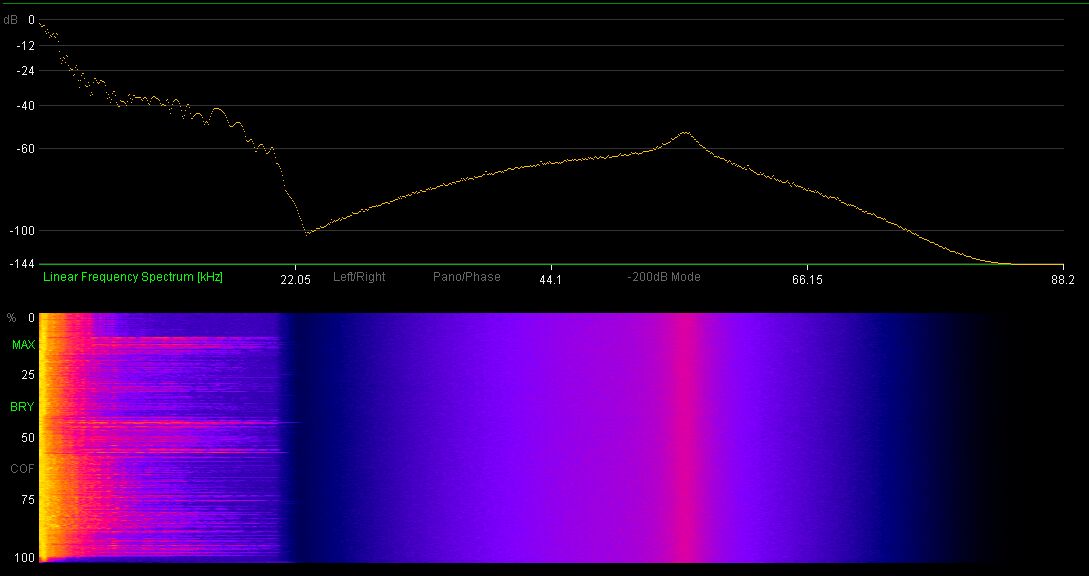Enable the Left/Right display mode
This screenshot has width=1089, height=576.
(x=359, y=277)
